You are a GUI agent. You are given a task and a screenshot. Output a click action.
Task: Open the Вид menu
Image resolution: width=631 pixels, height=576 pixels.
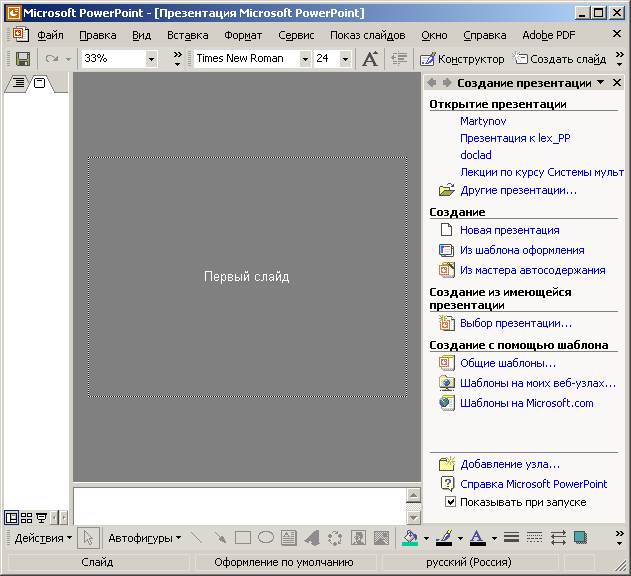142,35
